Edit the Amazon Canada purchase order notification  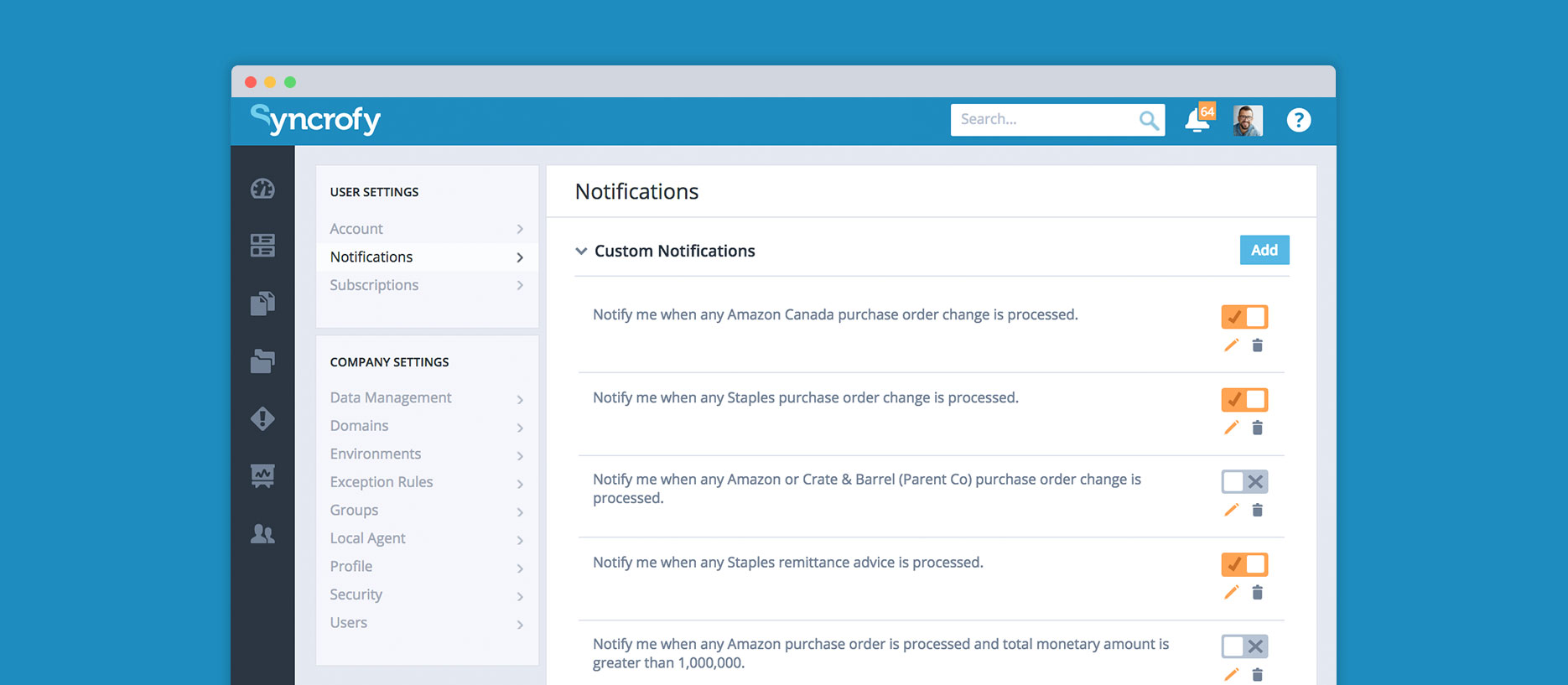tap(1231, 345)
